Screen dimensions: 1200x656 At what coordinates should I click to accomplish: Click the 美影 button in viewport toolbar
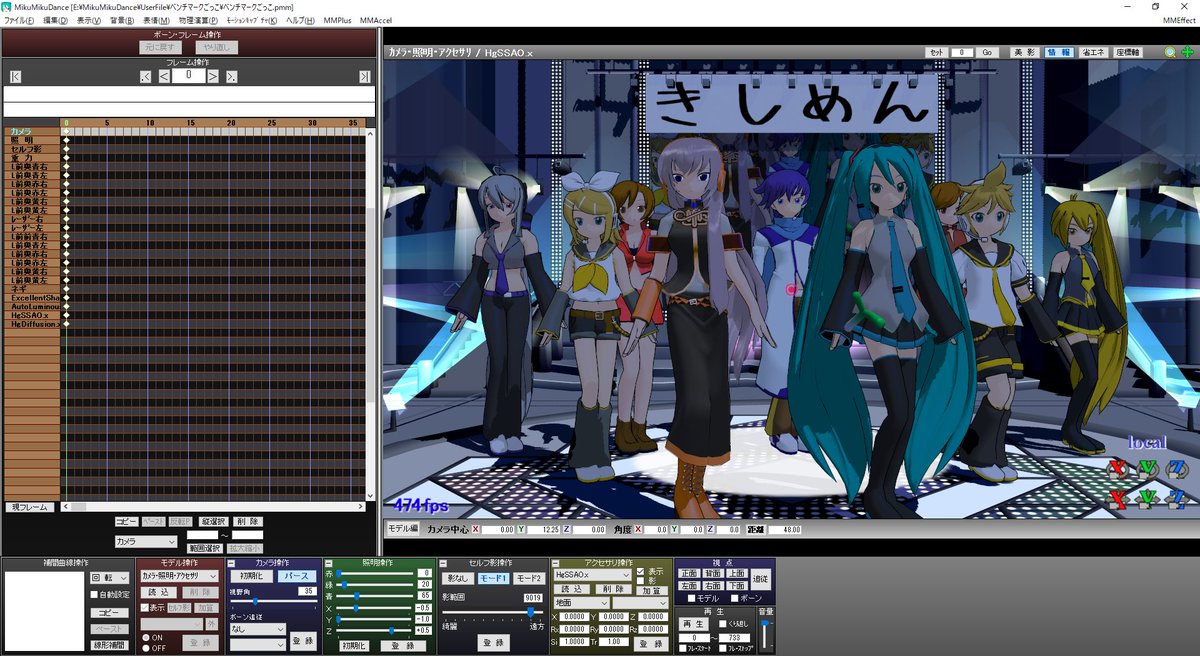[1023, 52]
